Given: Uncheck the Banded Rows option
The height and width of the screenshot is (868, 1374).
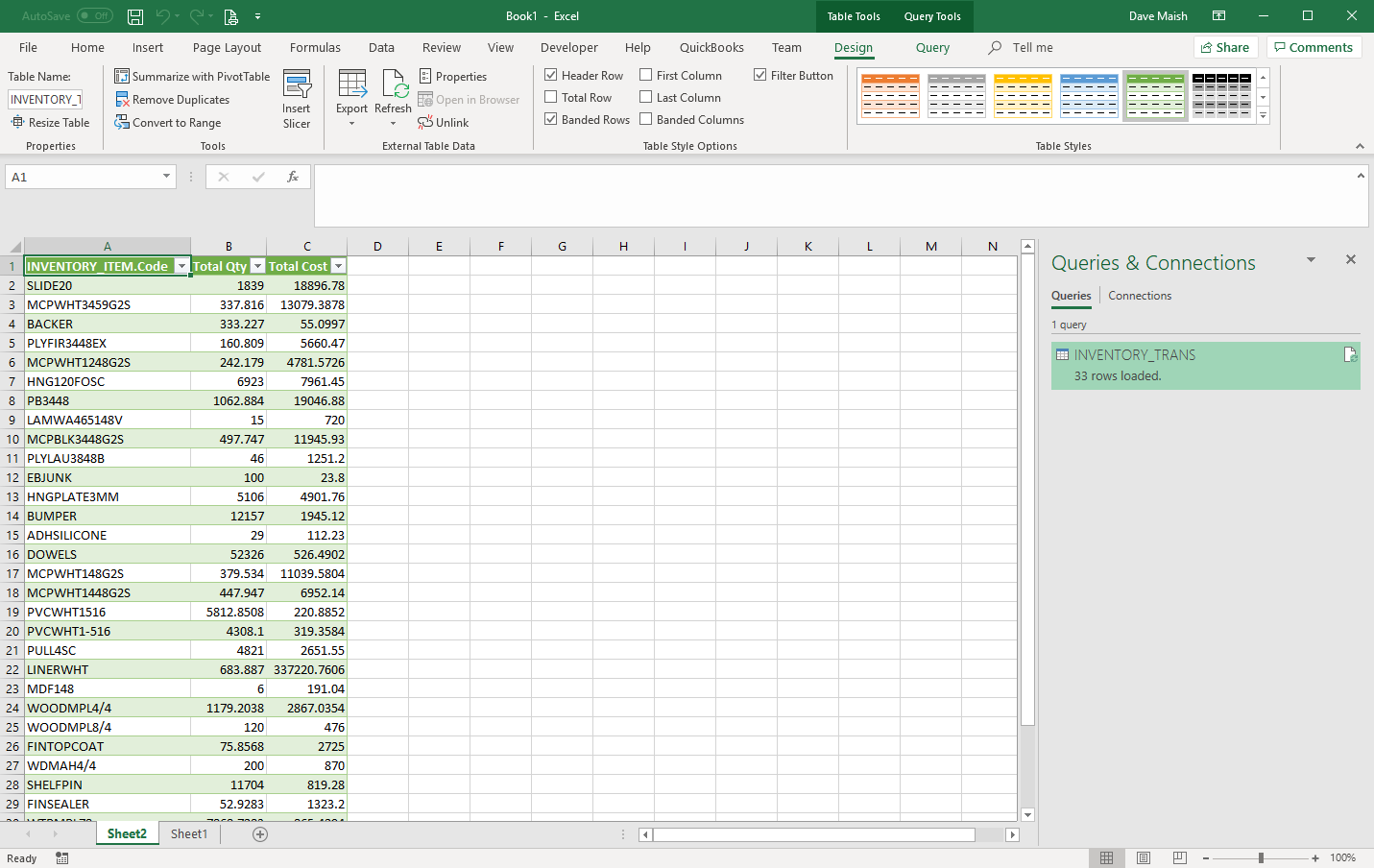Looking at the screenshot, I should click(x=551, y=119).
